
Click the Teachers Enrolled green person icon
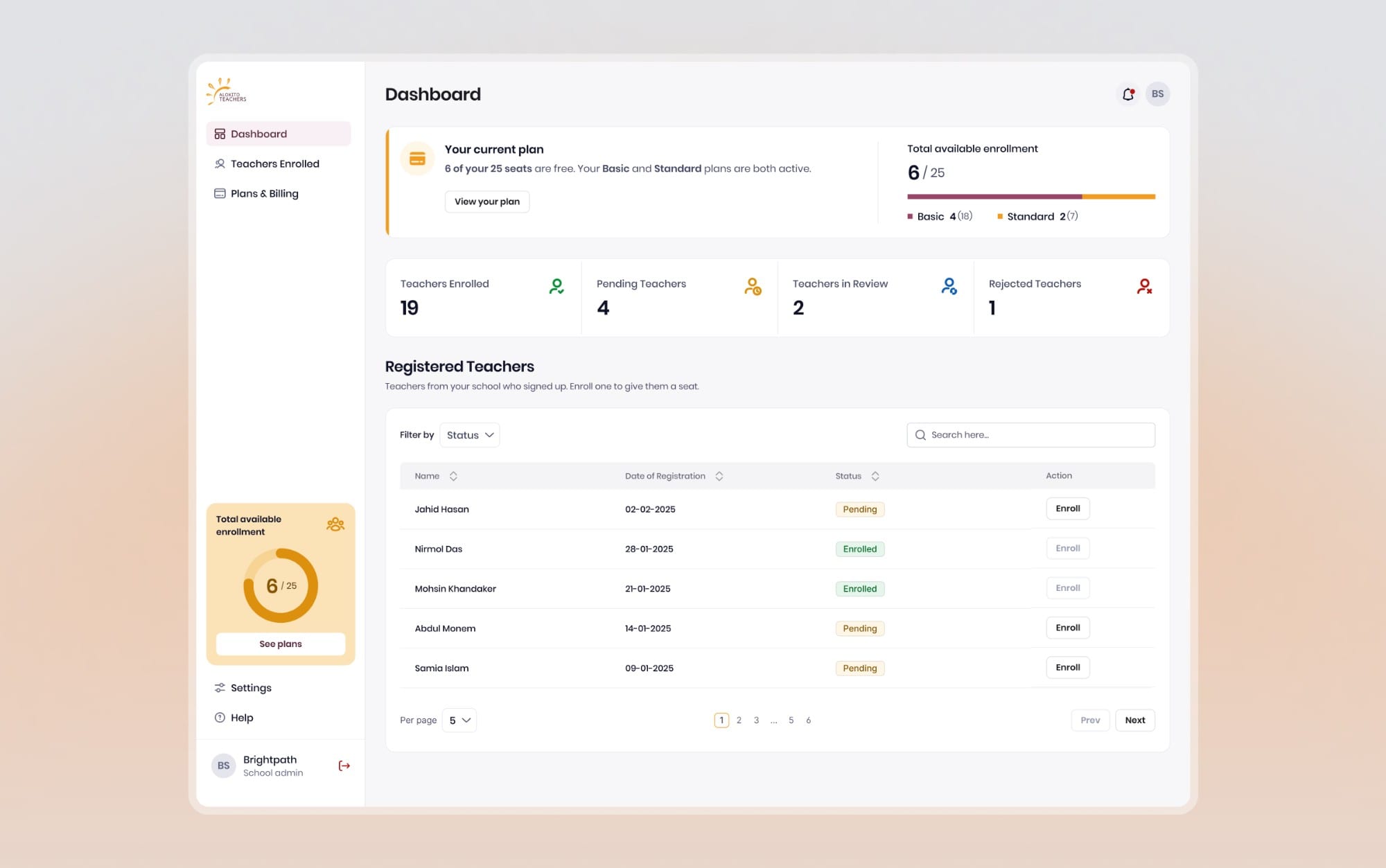tap(556, 286)
